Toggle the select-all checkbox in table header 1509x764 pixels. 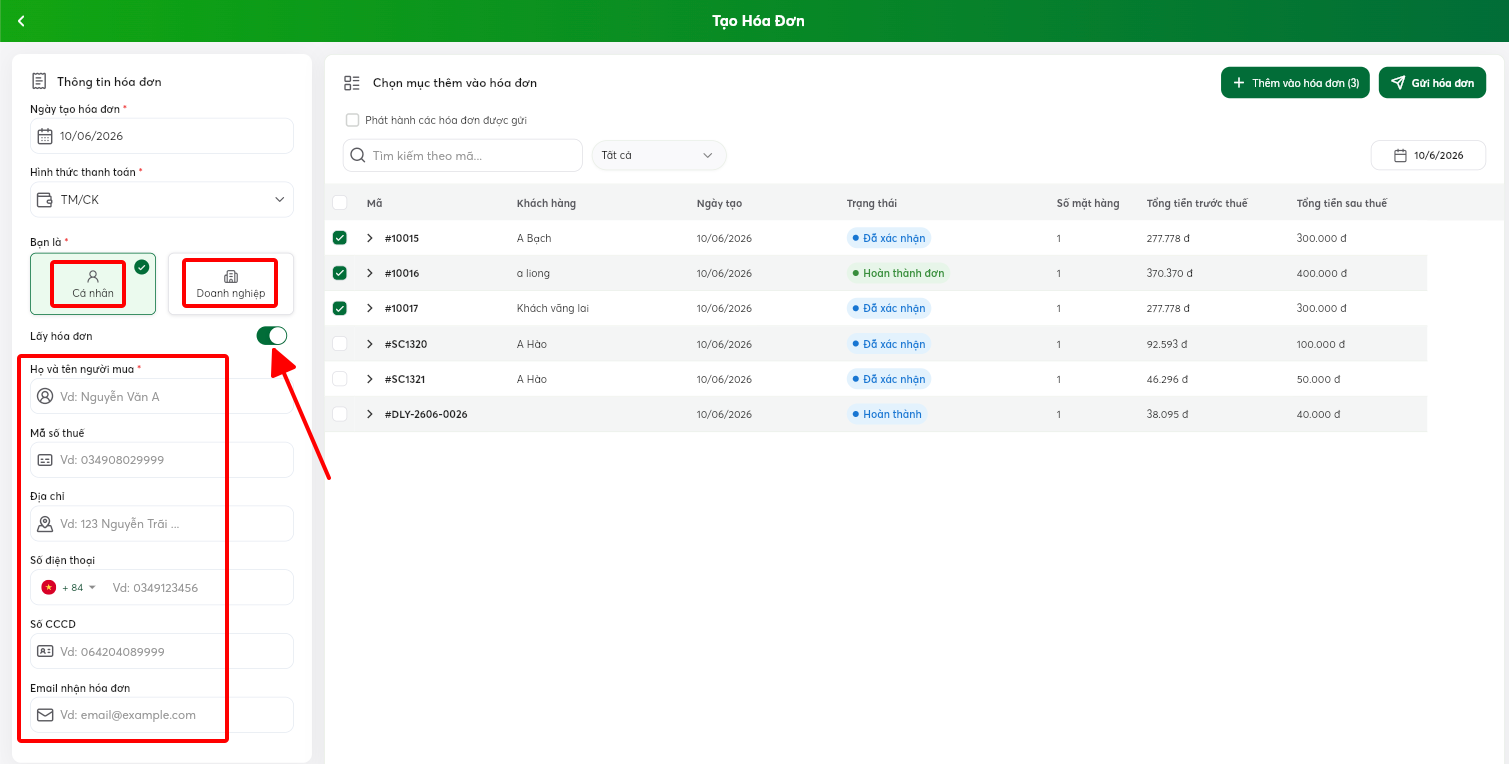340,203
